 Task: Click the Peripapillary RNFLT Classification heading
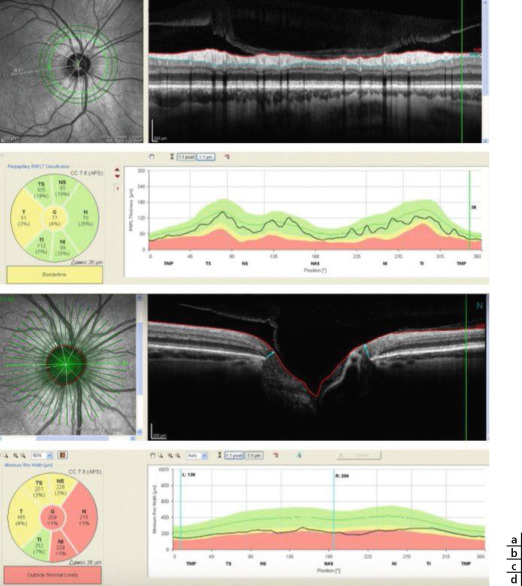click(39, 166)
